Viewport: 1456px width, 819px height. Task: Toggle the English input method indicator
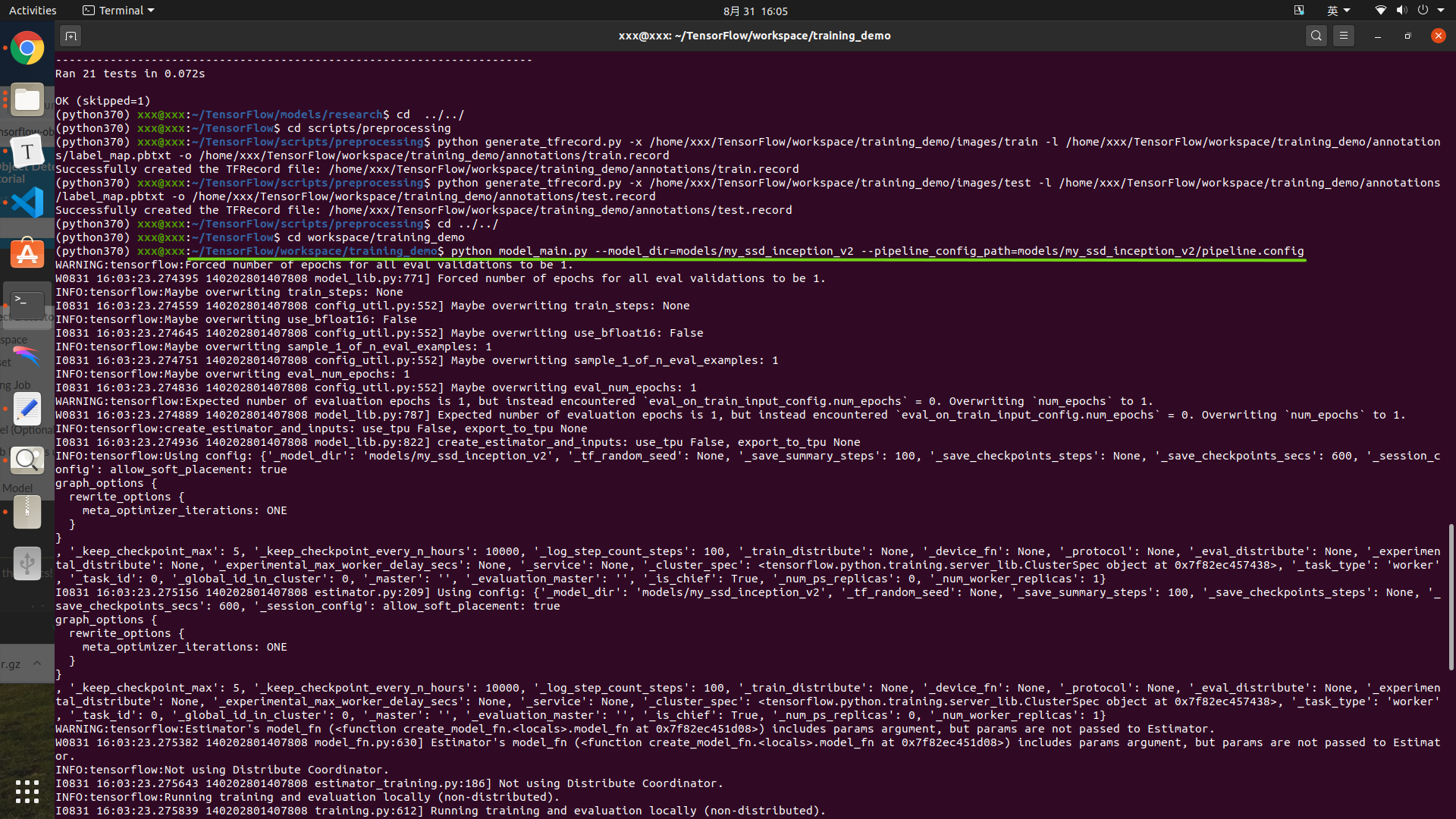[x=1334, y=10]
